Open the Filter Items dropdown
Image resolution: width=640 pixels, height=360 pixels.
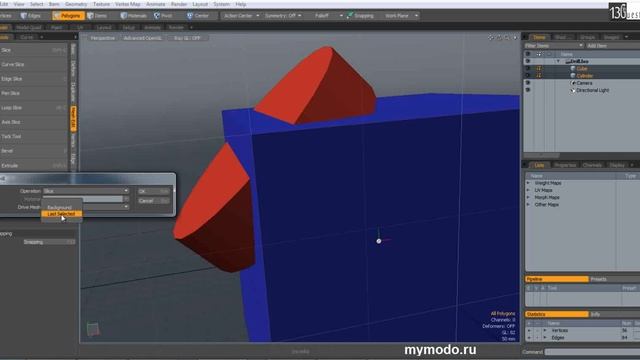tap(553, 46)
